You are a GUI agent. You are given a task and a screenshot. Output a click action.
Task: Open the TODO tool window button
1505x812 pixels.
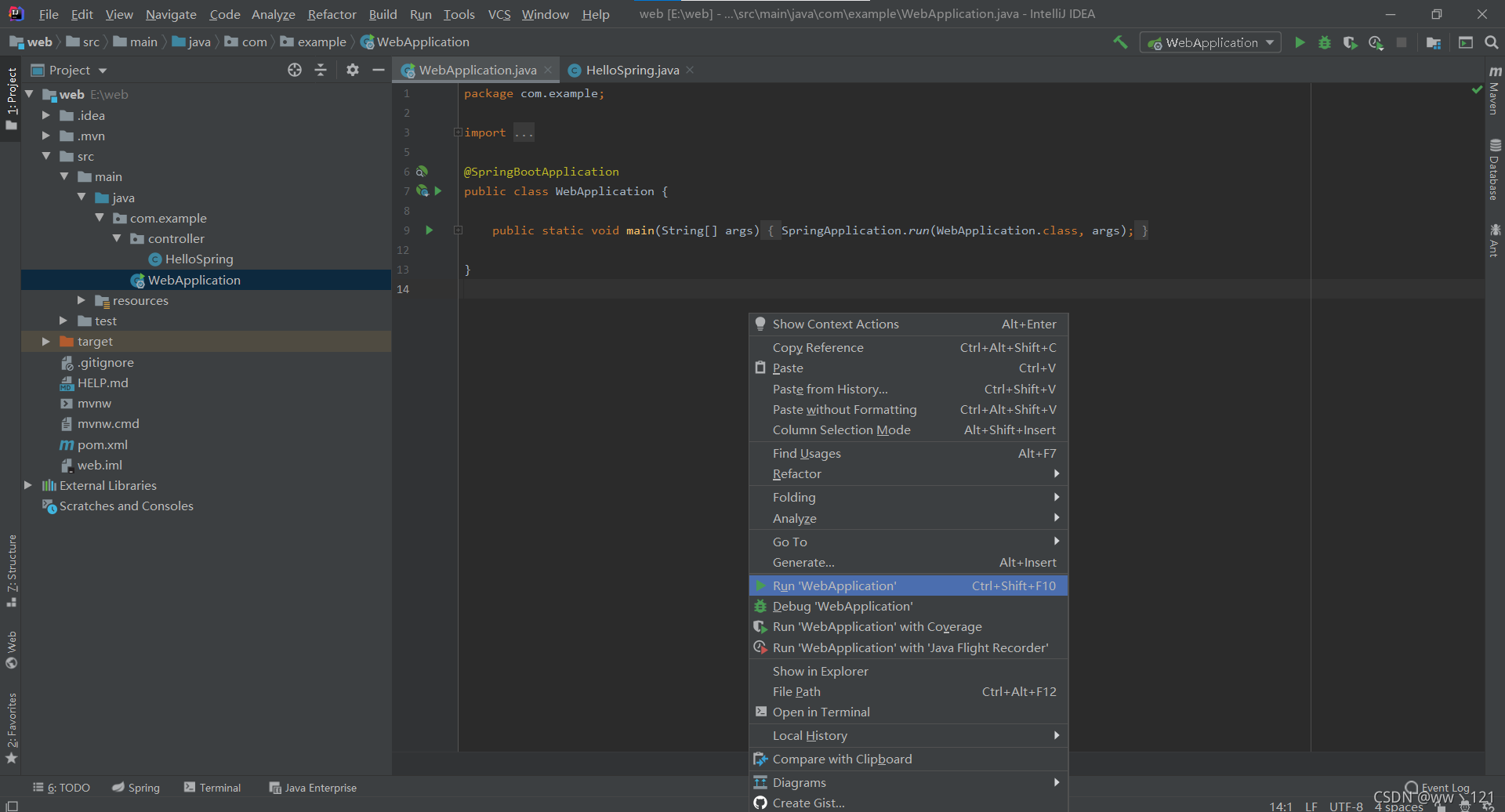coord(62,788)
